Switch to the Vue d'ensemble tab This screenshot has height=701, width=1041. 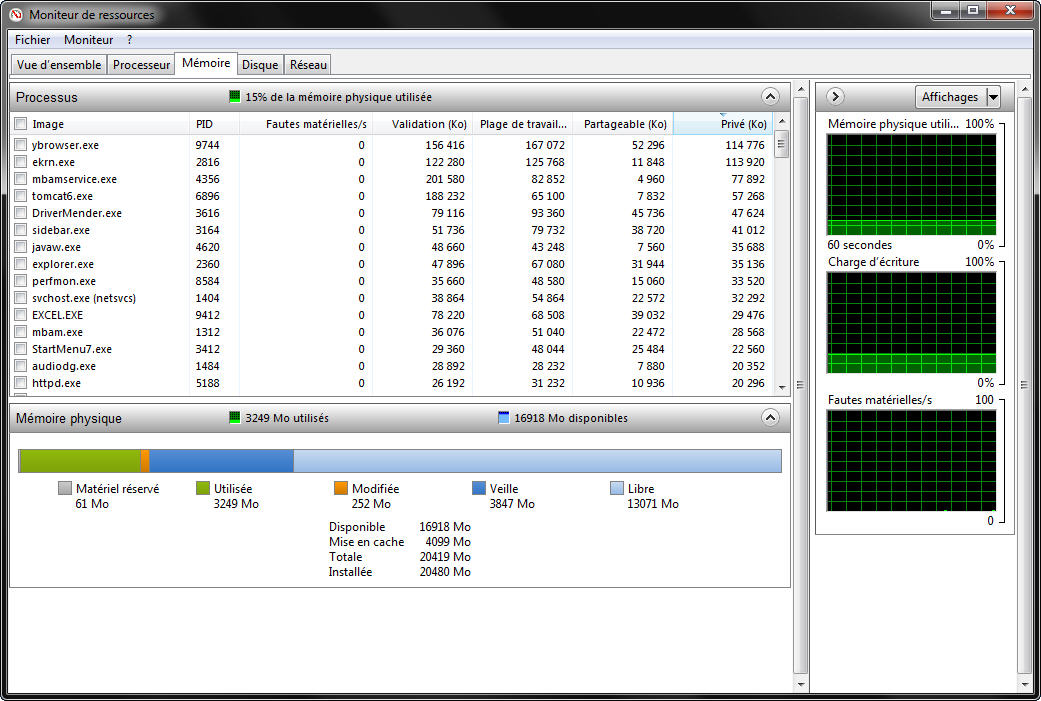pos(59,64)
